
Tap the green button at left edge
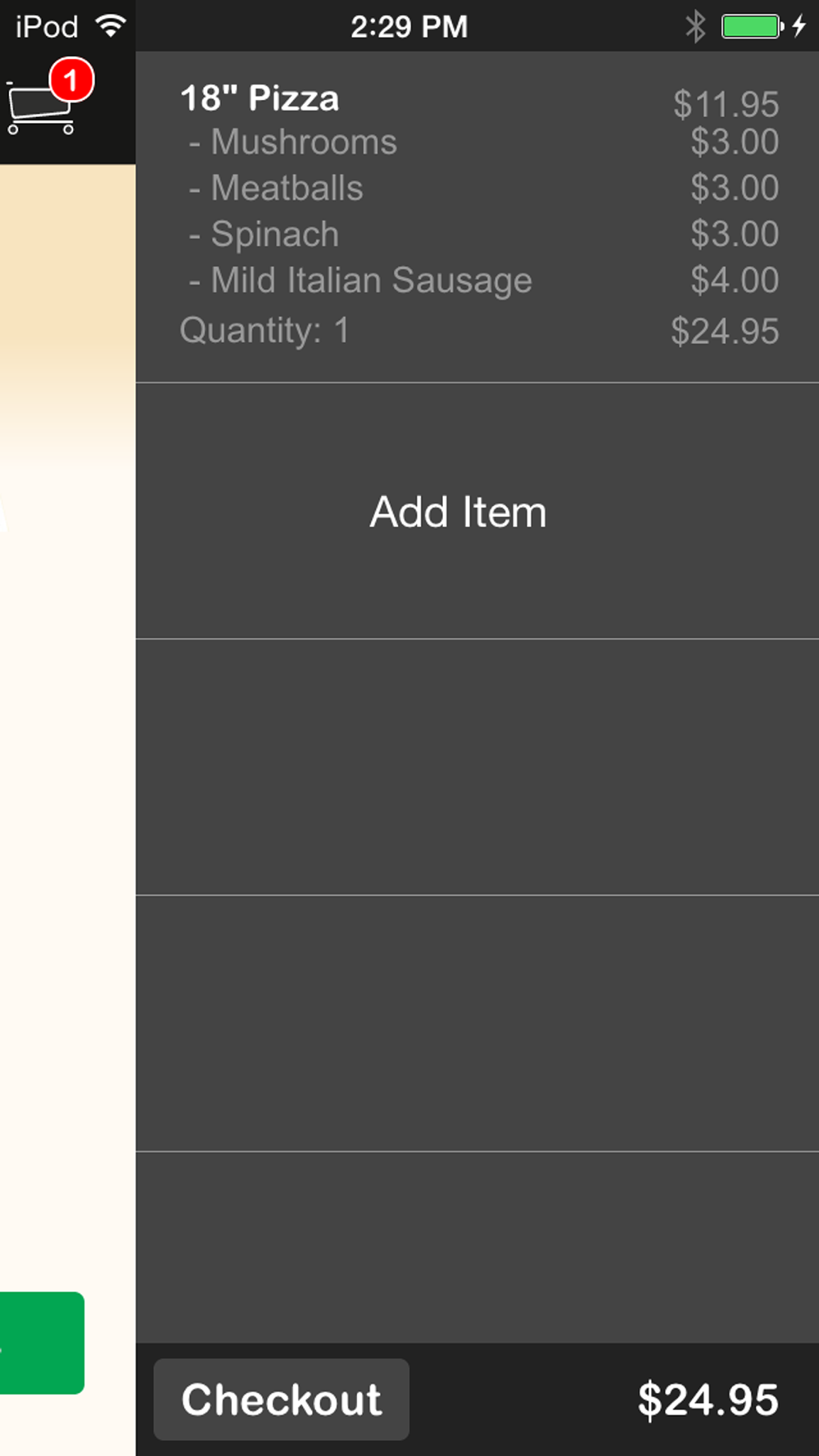[x=42, y=1343]
